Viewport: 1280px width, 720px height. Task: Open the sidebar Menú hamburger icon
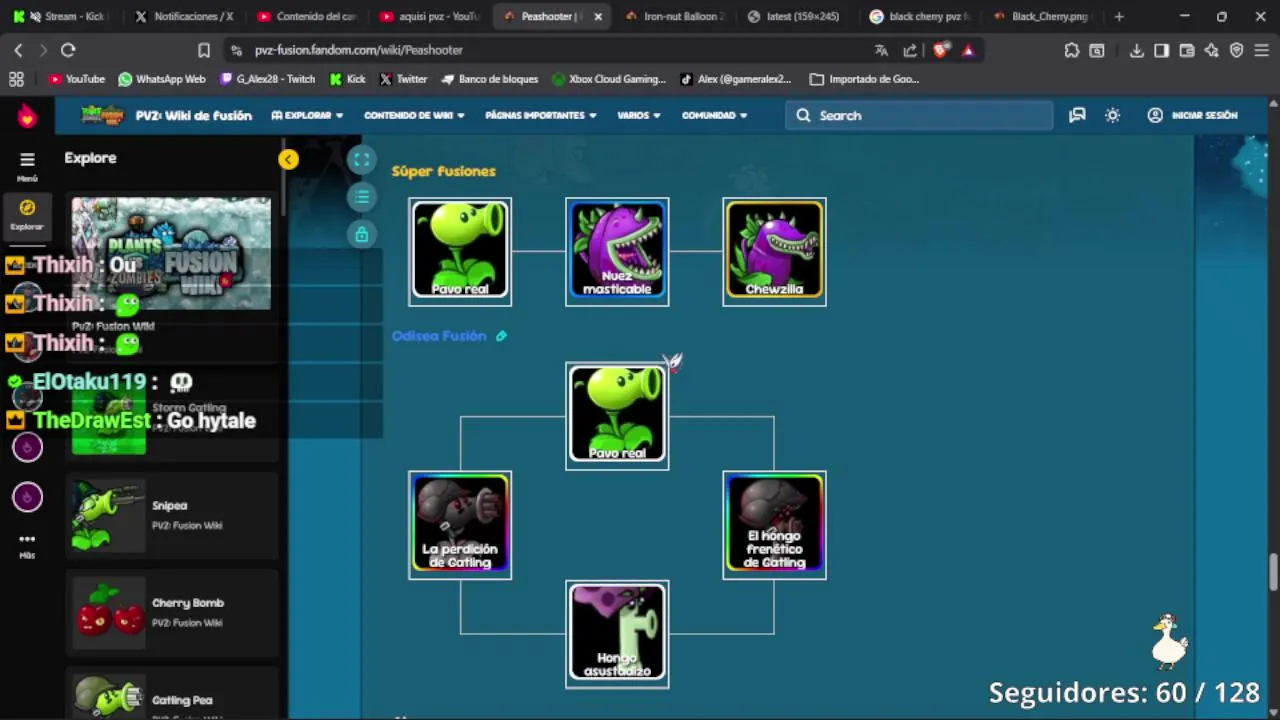[x=27, y=159]
